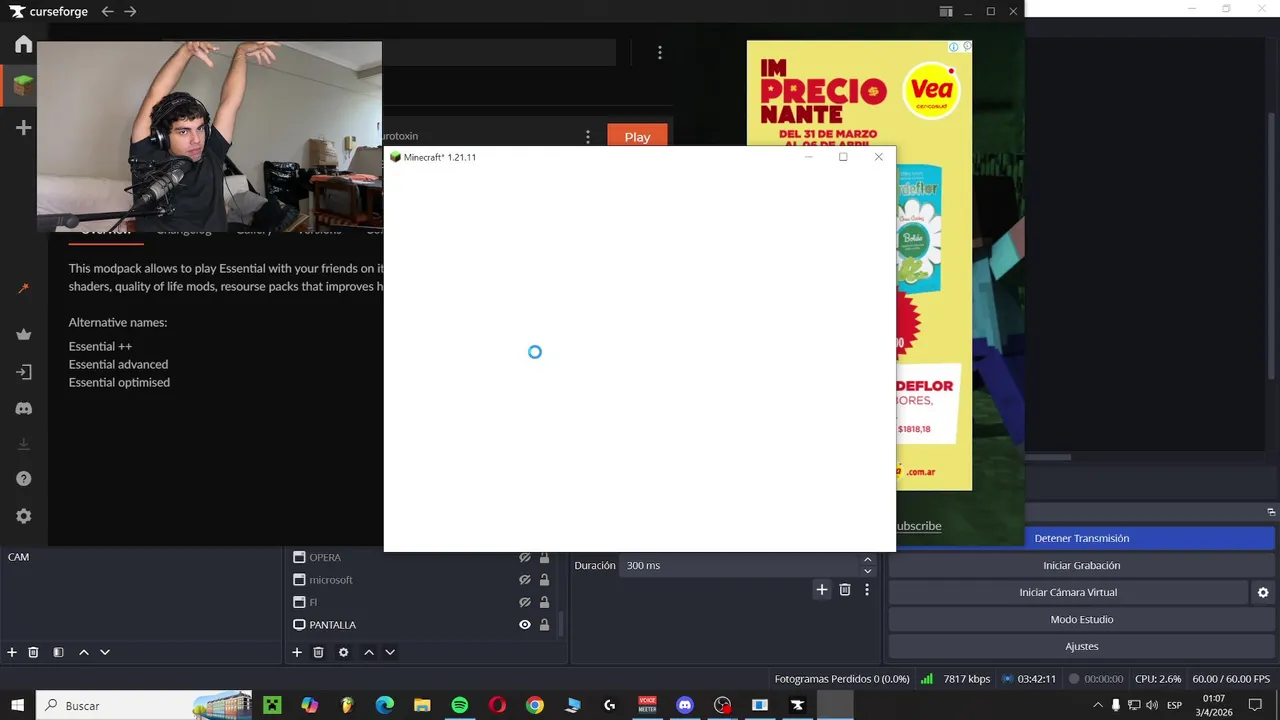This screenshot has height=720, width=1280.
Task: Remove the transition with the trash icon
Action: click(845, 590)
